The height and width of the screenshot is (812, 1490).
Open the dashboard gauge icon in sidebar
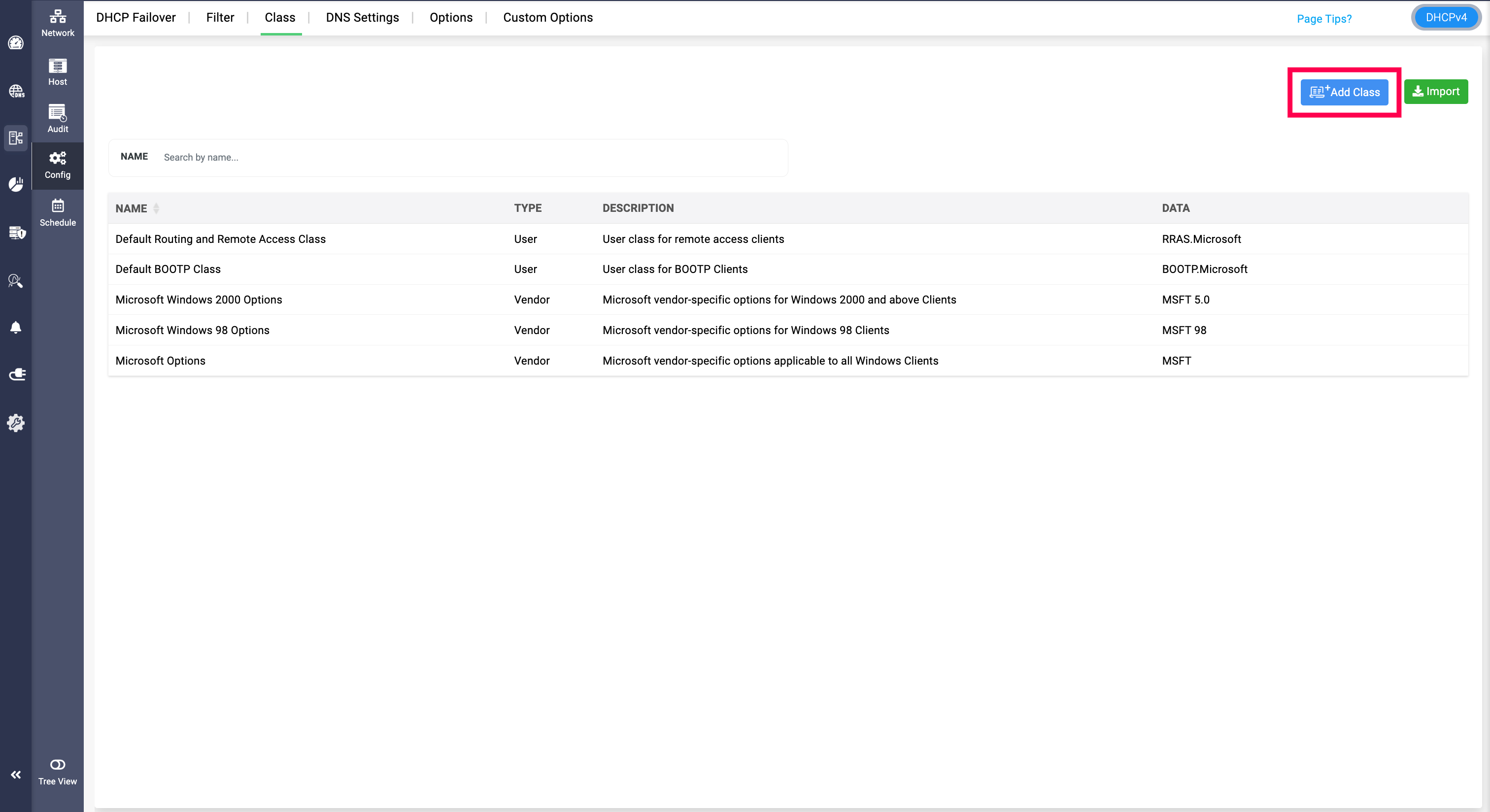16,43
